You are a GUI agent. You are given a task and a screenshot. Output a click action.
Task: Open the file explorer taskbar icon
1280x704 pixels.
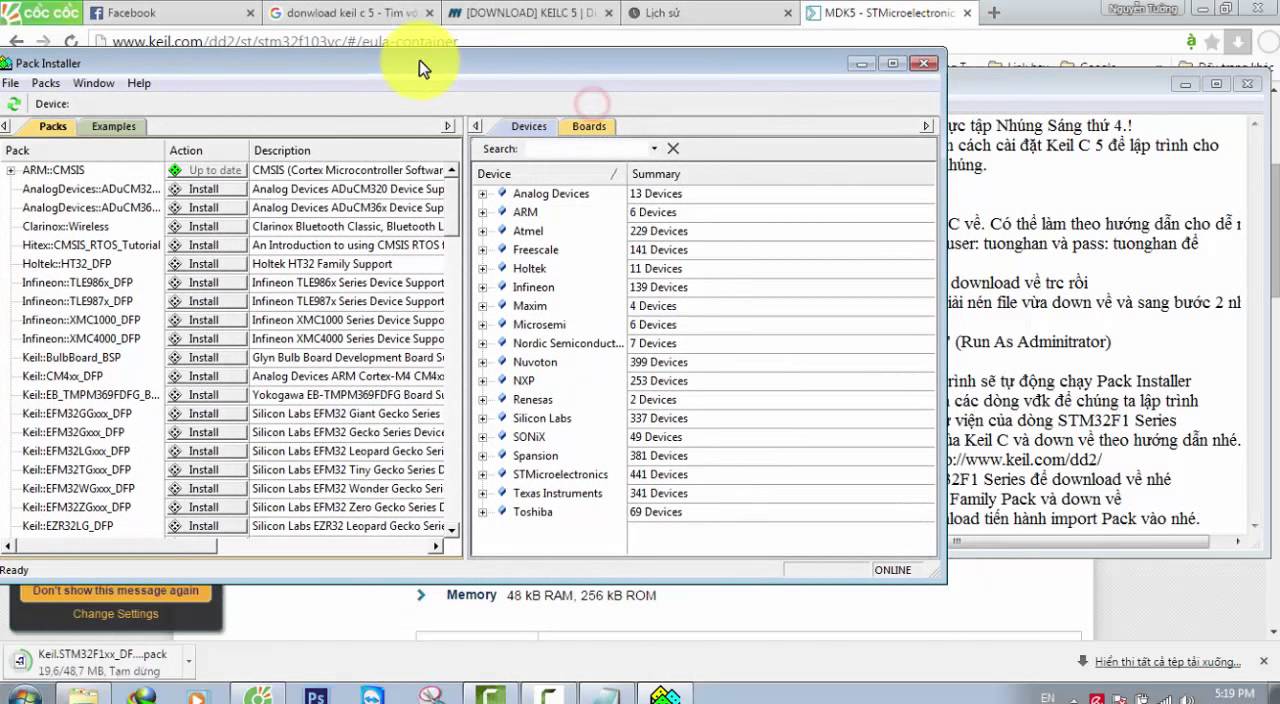click(84, 695)
